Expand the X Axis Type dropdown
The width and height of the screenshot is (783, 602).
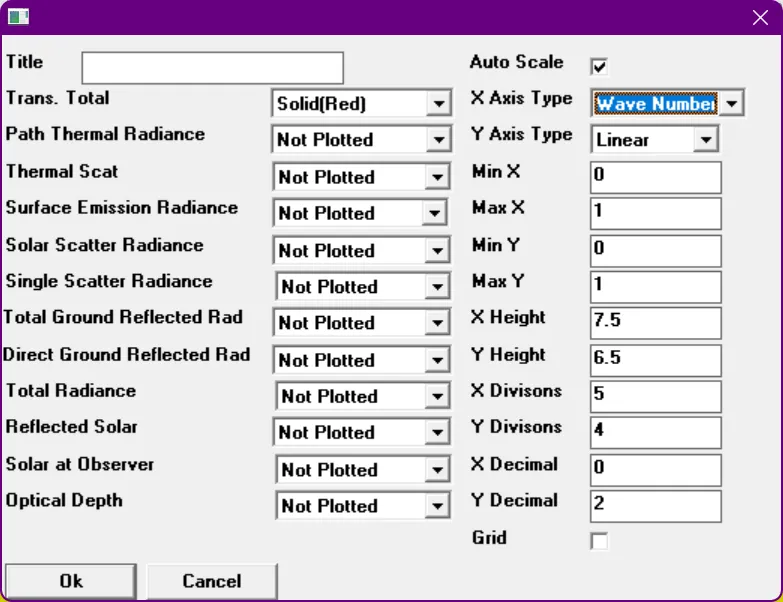coord(732,104)
